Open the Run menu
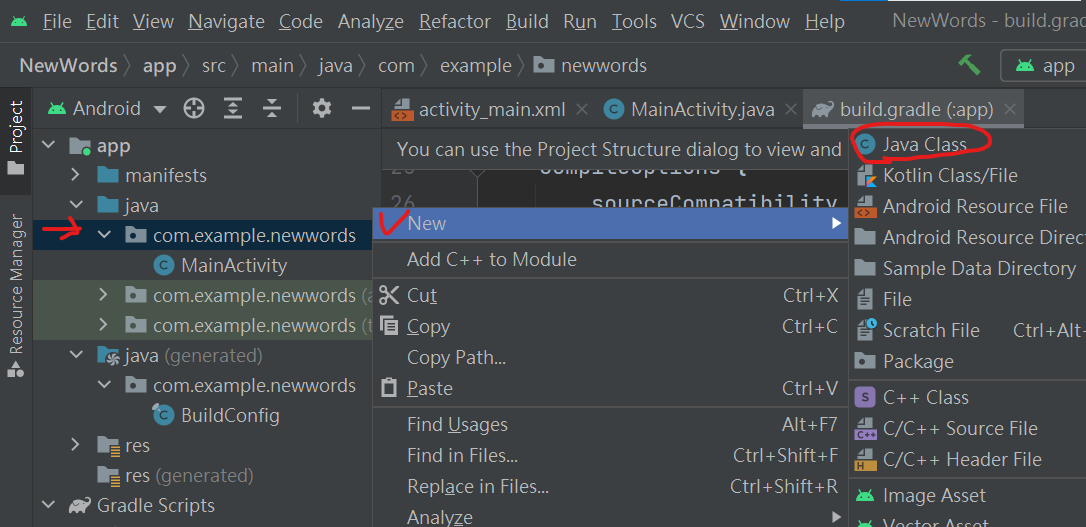Screen dimensions: 1086x527 [x=580, y=21]
